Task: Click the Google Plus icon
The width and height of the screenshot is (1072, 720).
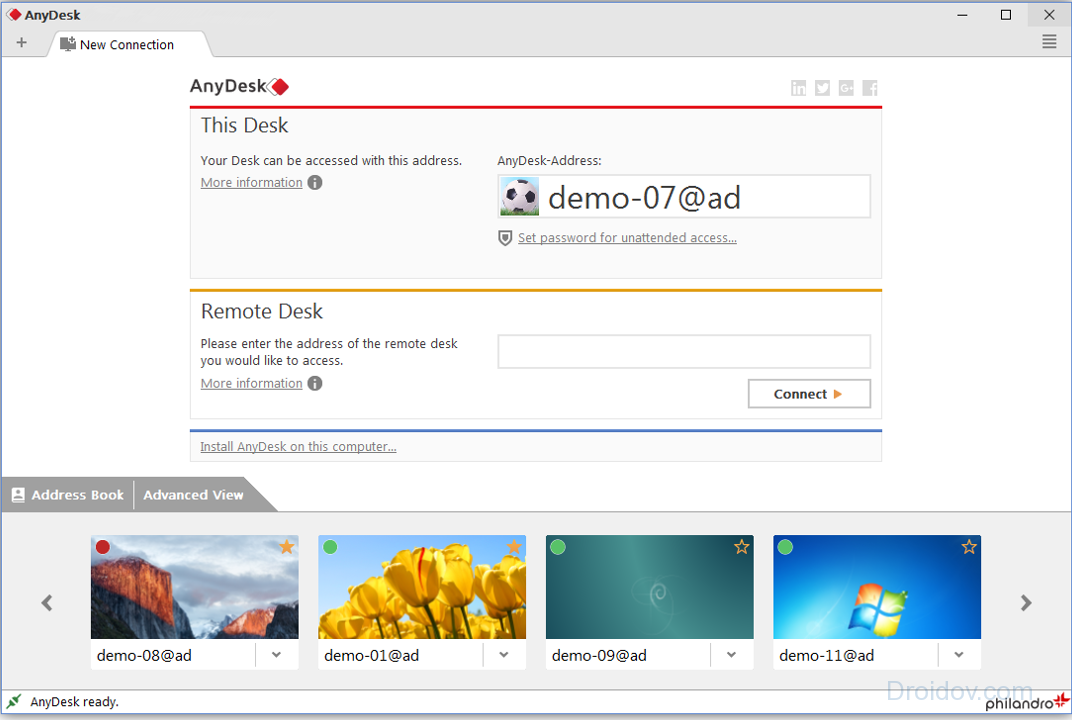Action: (x=846, y=88)
